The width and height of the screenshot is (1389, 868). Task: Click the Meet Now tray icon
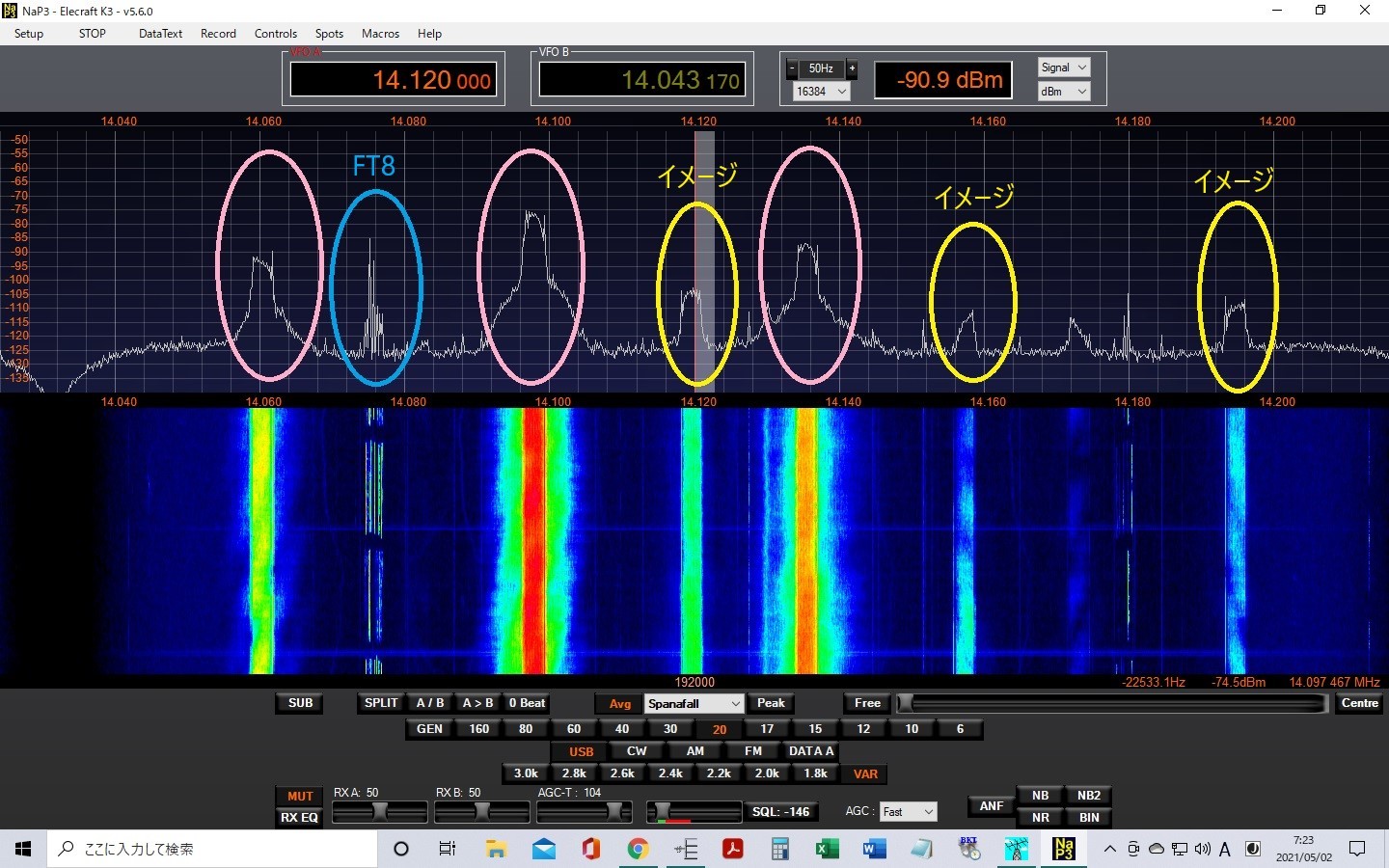click(1133, 849)
